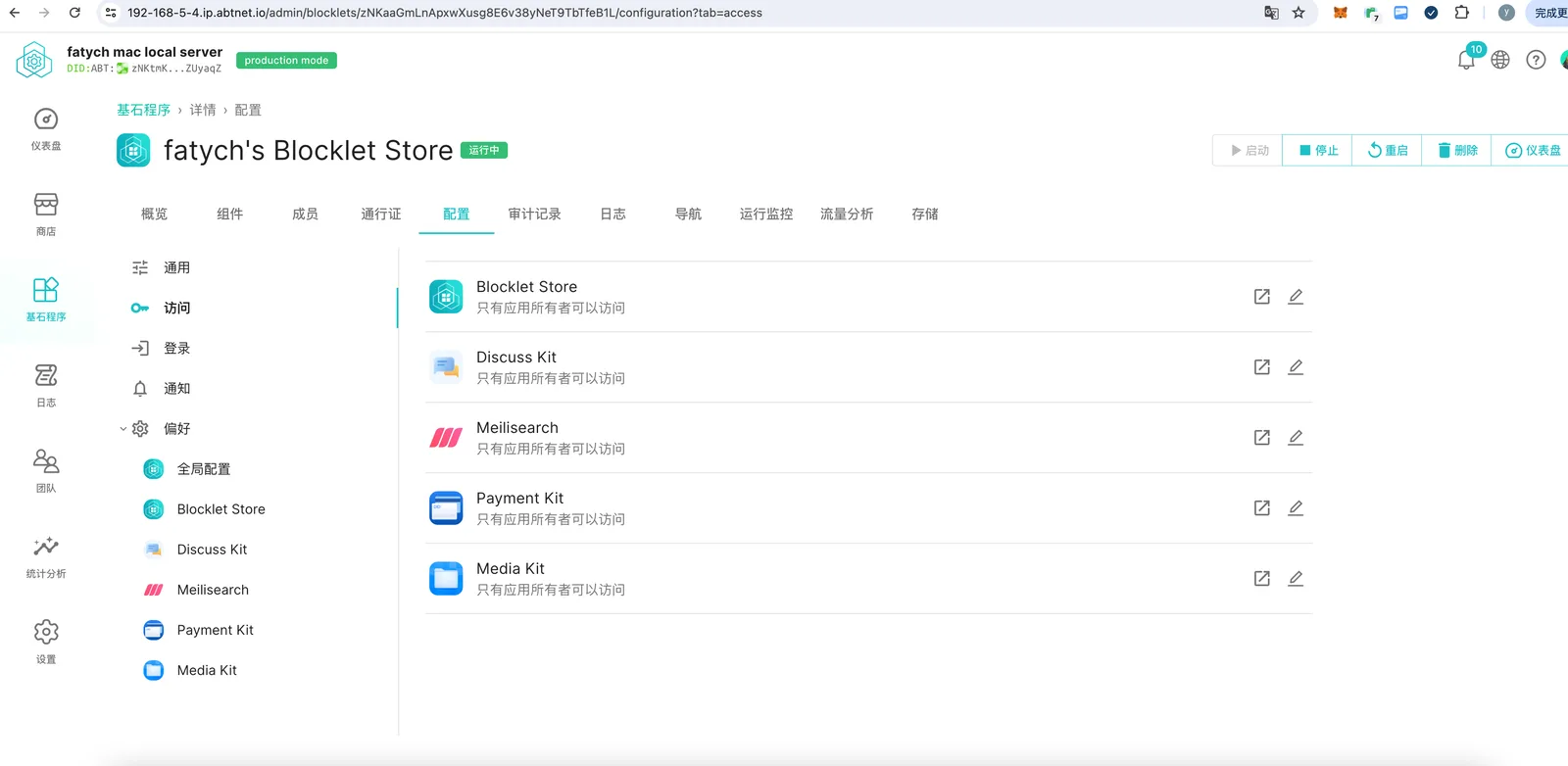
Task: Switch to the 运行监控 monitoring tab
Action: click(766, 214)
